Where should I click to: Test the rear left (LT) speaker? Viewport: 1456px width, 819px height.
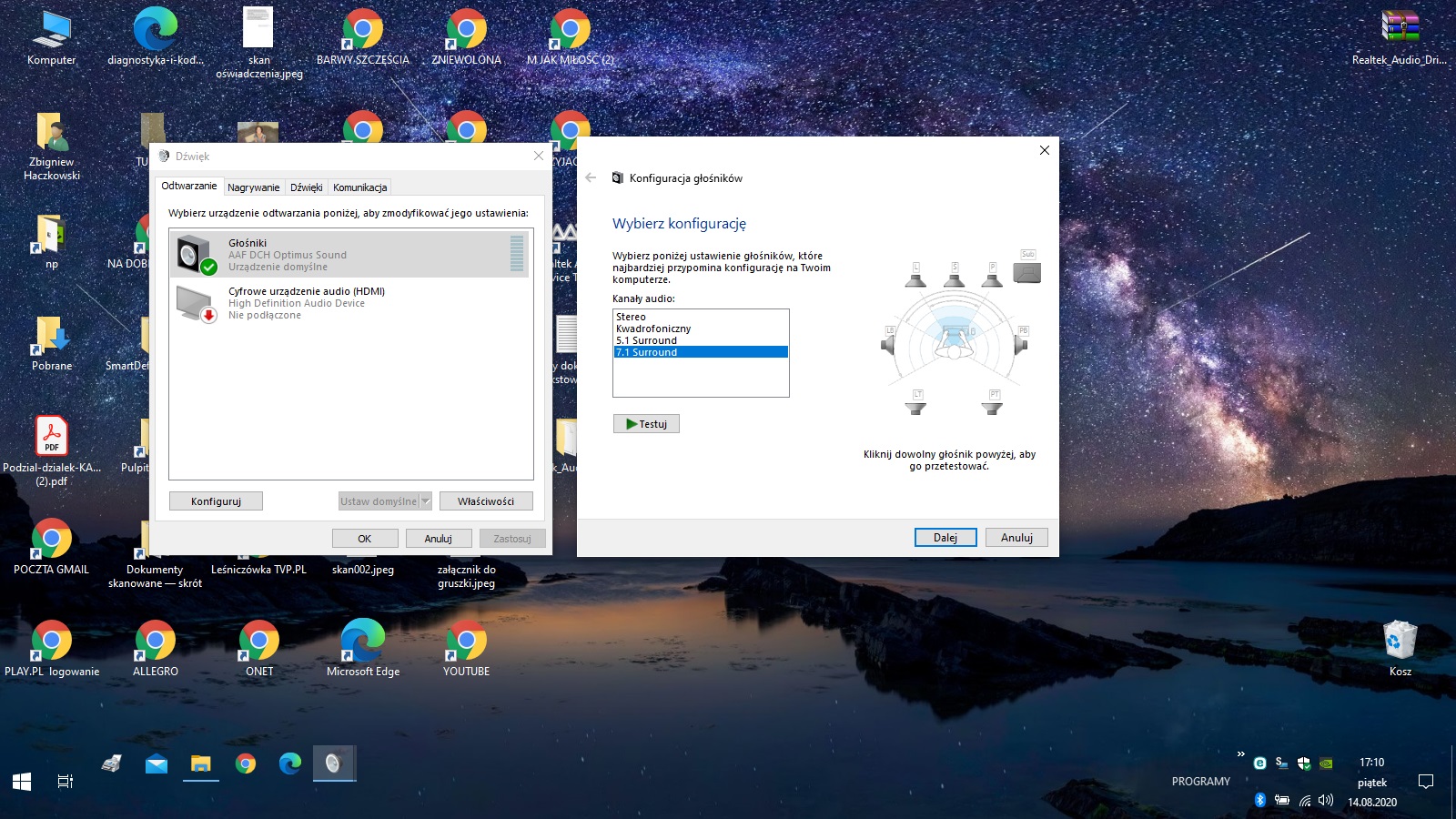(x=916, y=402)
